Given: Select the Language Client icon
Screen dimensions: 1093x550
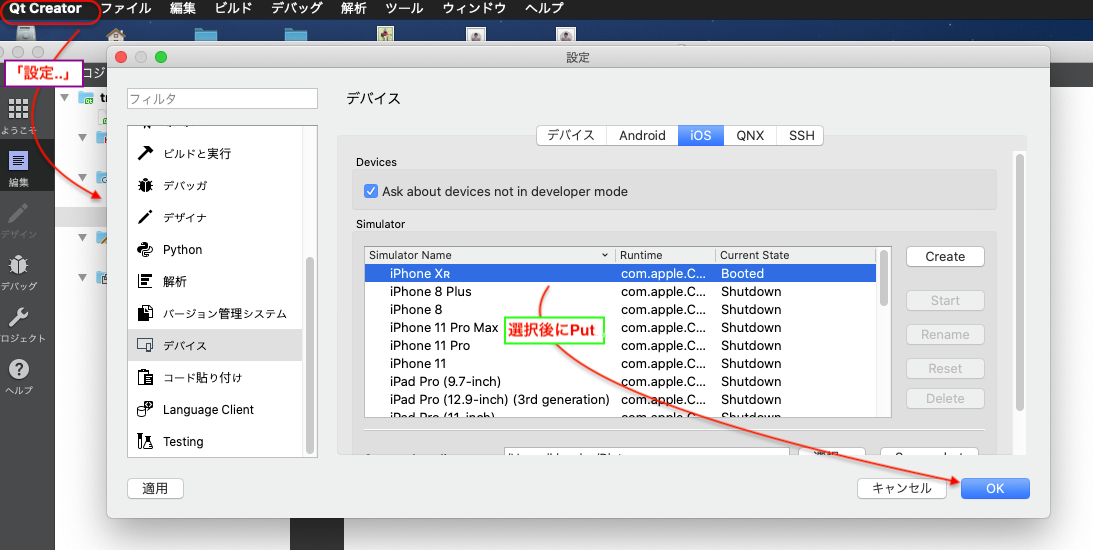Looking at the screenshot, I should coord(145,409).
